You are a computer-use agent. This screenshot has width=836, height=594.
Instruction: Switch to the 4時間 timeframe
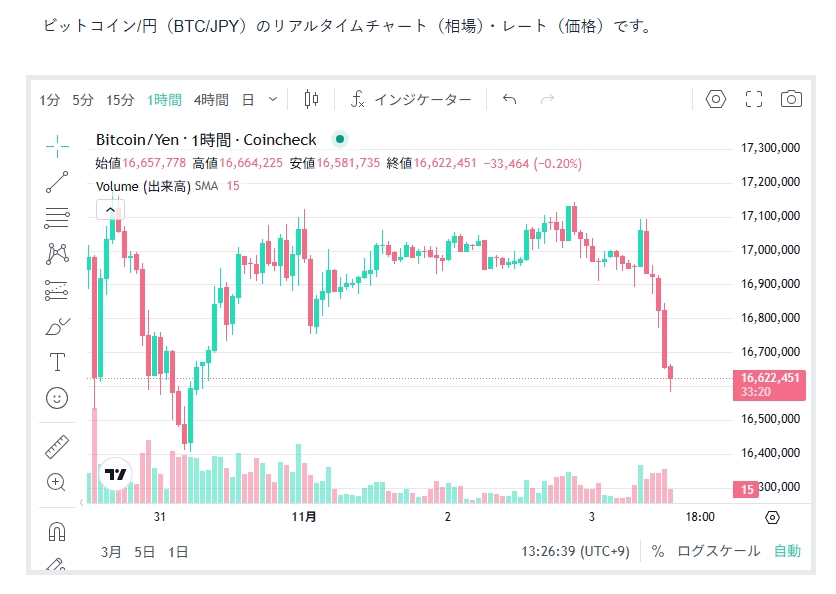point(211,100)
